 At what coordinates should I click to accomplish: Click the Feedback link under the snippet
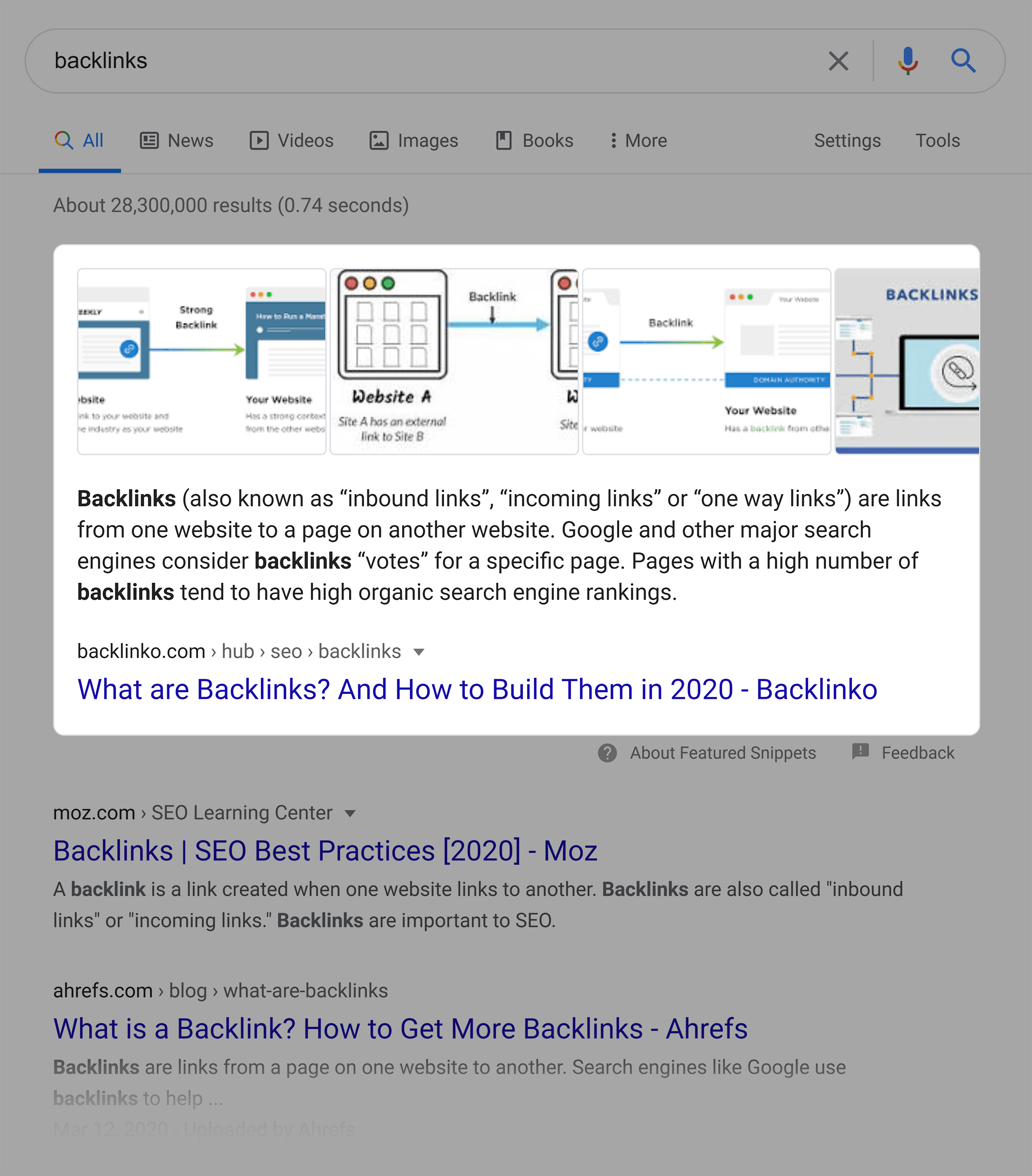coord(918,752)
